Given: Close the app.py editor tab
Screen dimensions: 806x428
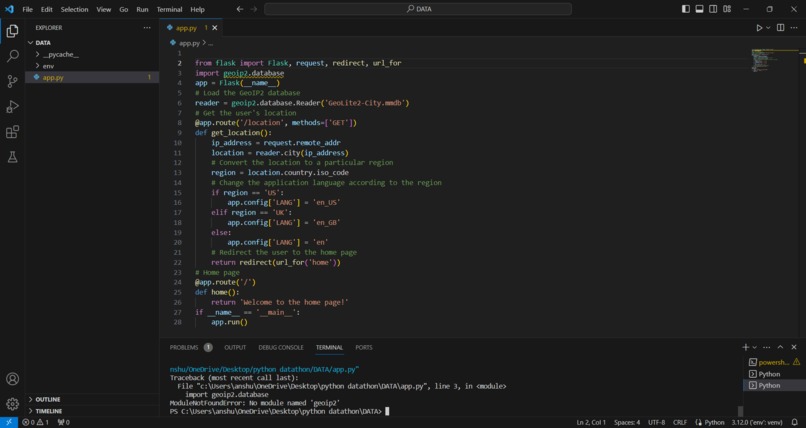Looking at the screenshot, I should (215, 28).
